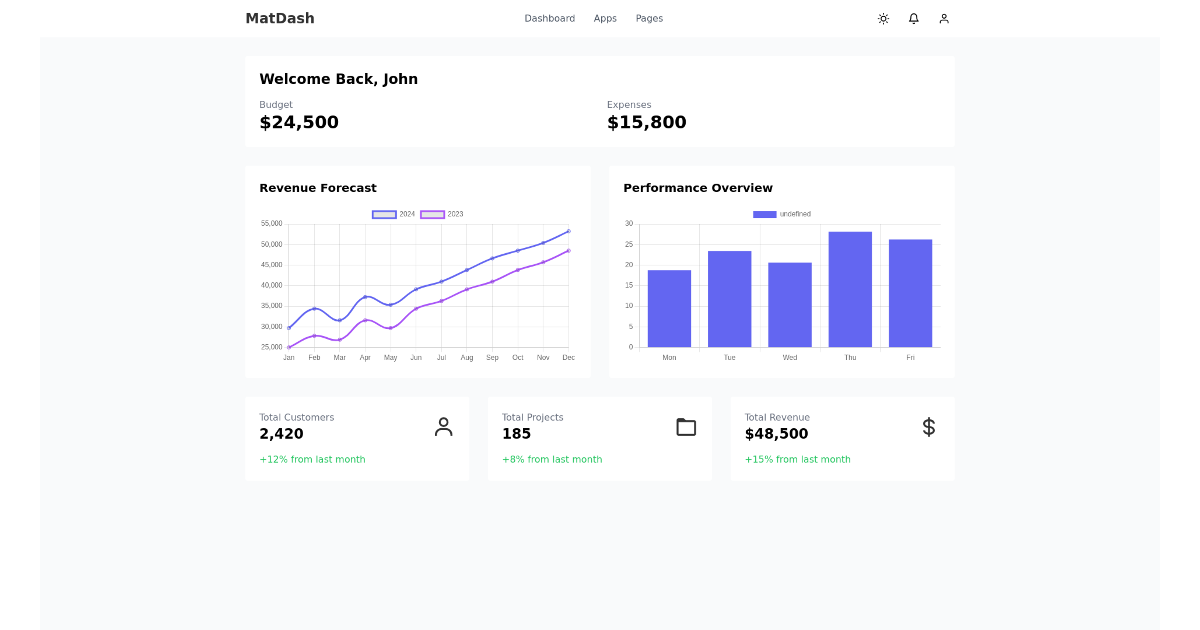The width and height of the screenshot is (1200, 630).
Task: Open the user profile icon
Action: tap(943, 18)
